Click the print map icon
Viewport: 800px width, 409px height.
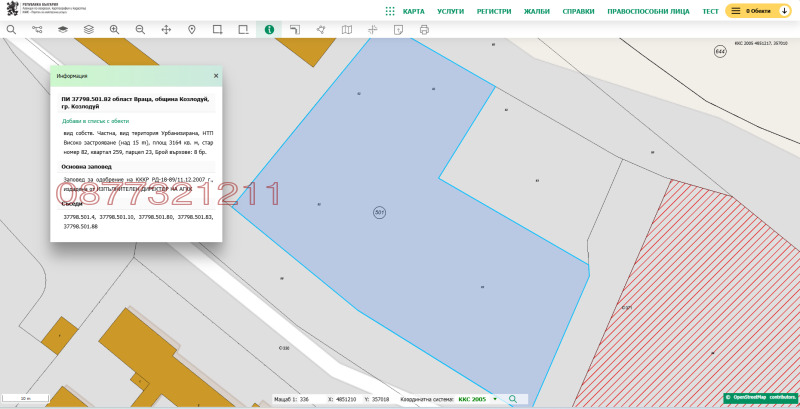pos(424,30)
